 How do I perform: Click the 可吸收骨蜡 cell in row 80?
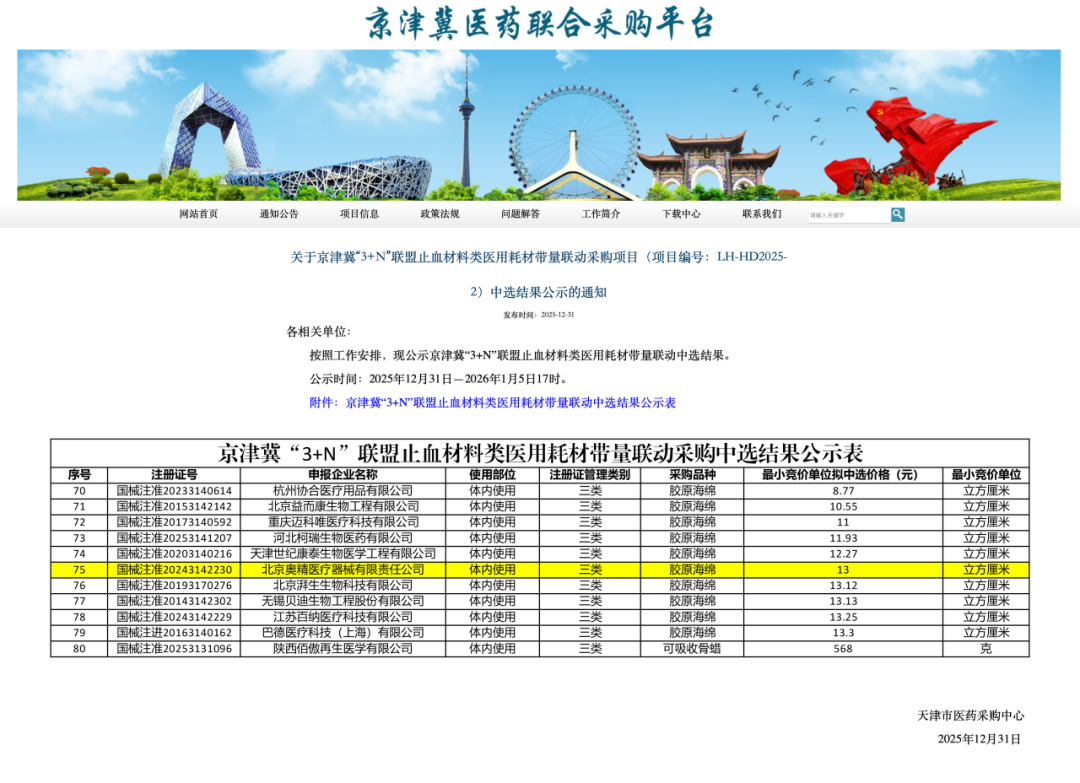pos(692,648)
